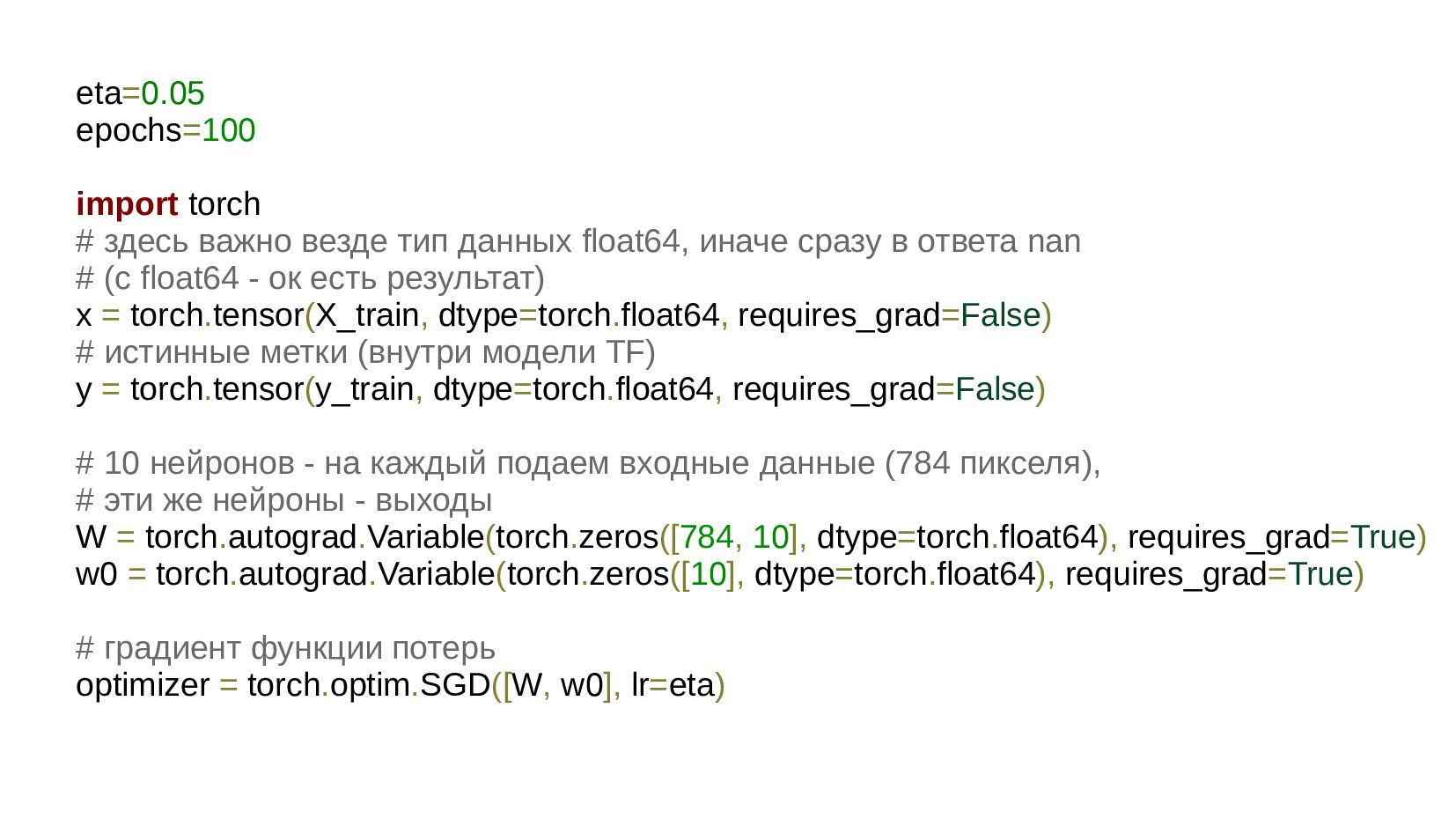Click requires_grad=False on the x line
Image resolution: width=1456 pixels, height=819 pixels.
coord(889,315)
